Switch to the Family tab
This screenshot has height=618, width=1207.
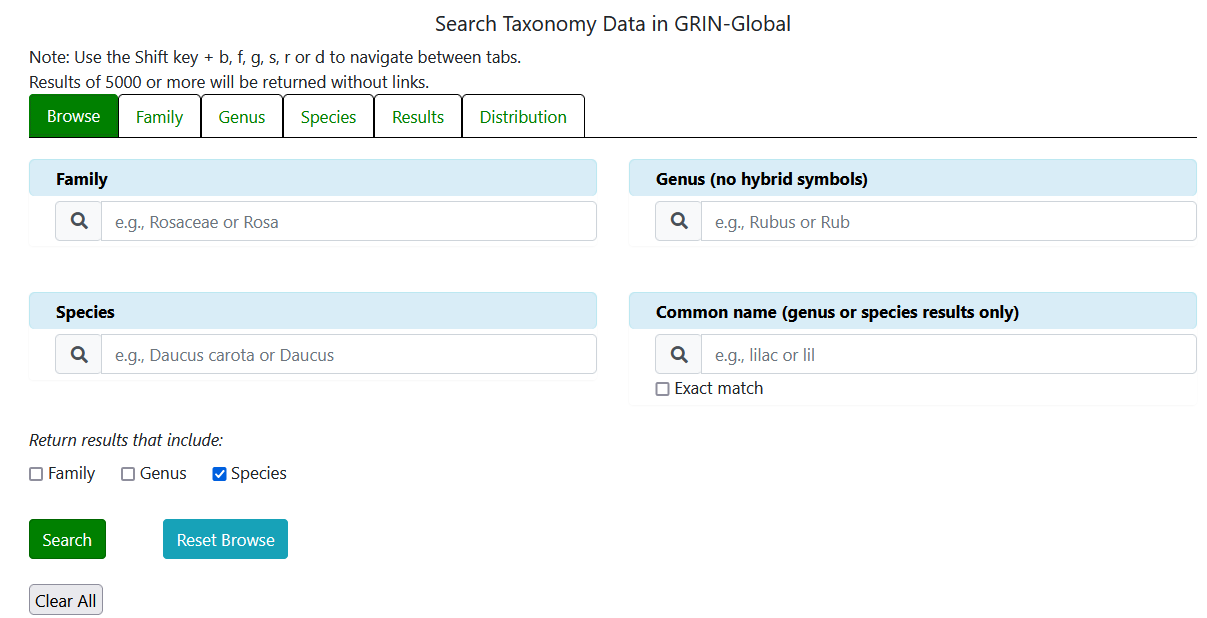click(x=160, y=116)
